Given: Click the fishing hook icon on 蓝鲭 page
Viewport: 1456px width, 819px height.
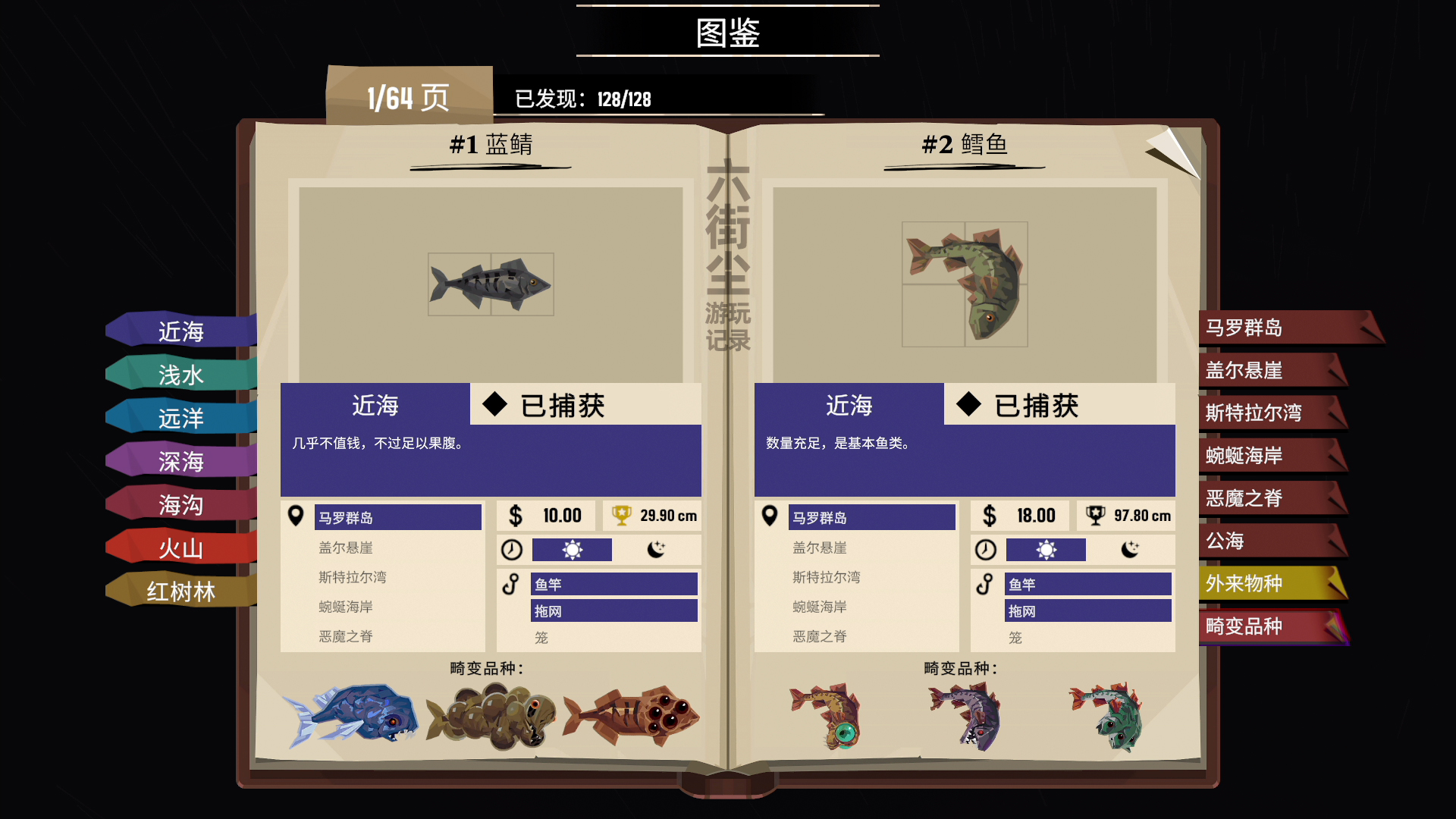Looking at the screenshot, I should 511,584.
